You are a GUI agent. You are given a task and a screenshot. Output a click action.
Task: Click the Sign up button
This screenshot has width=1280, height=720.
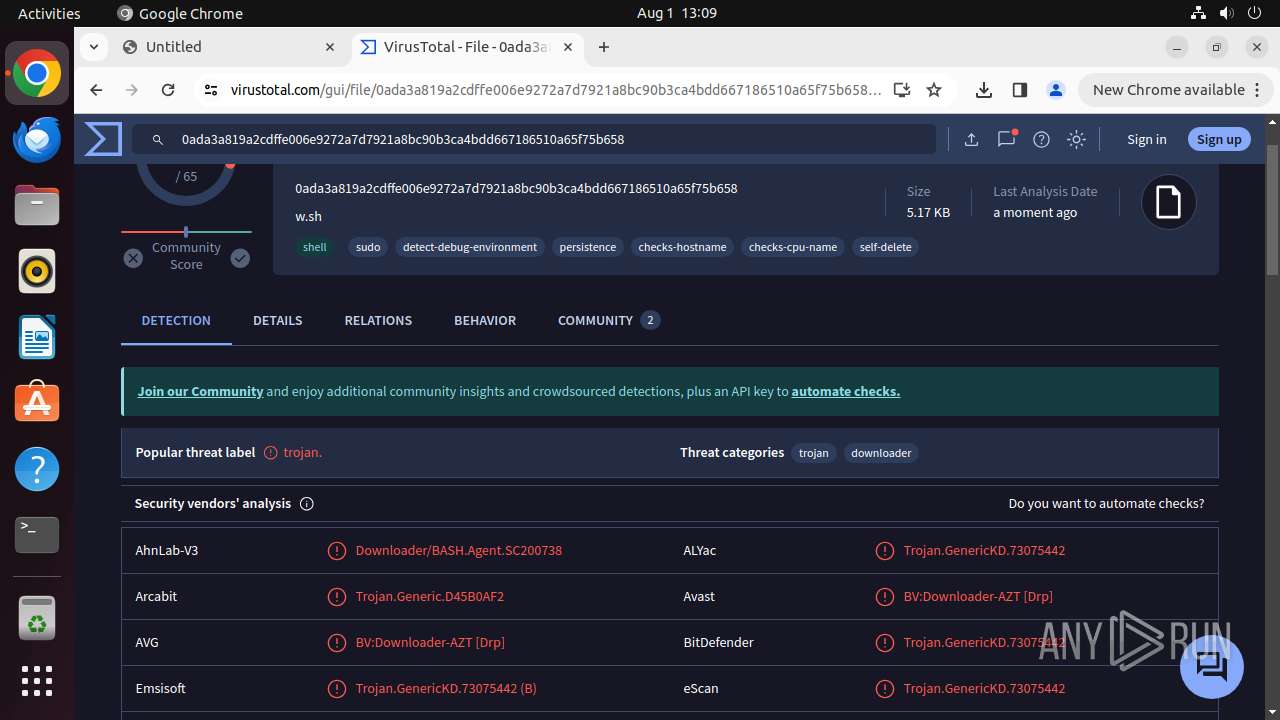[x=1219, y=140]
